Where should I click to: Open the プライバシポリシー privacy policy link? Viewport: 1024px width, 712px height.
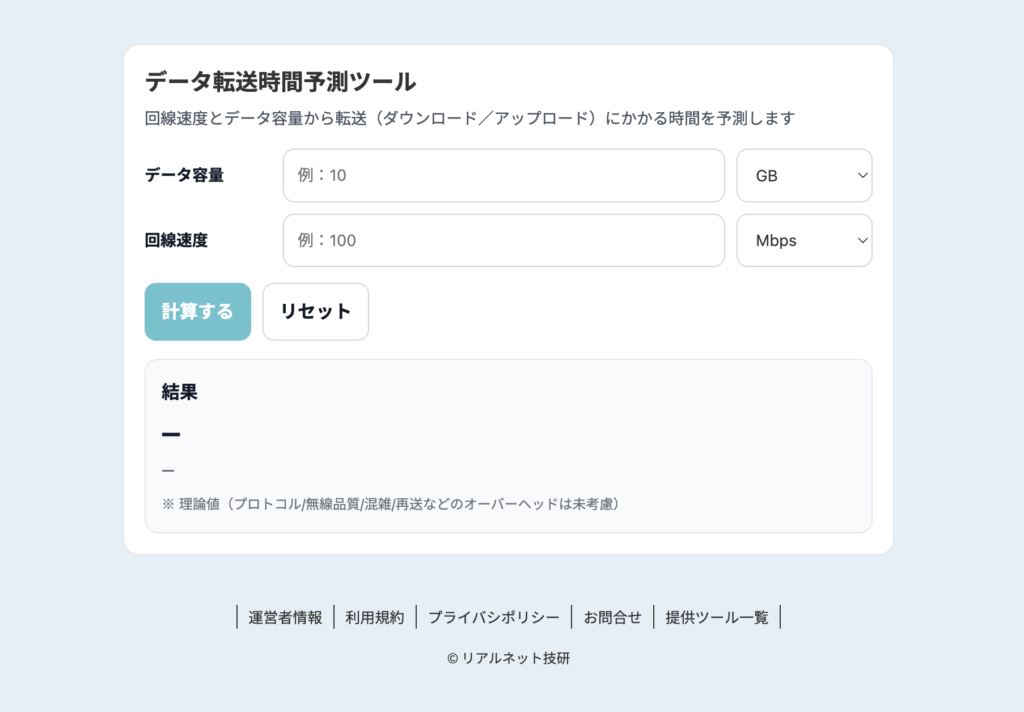(494, 617)
